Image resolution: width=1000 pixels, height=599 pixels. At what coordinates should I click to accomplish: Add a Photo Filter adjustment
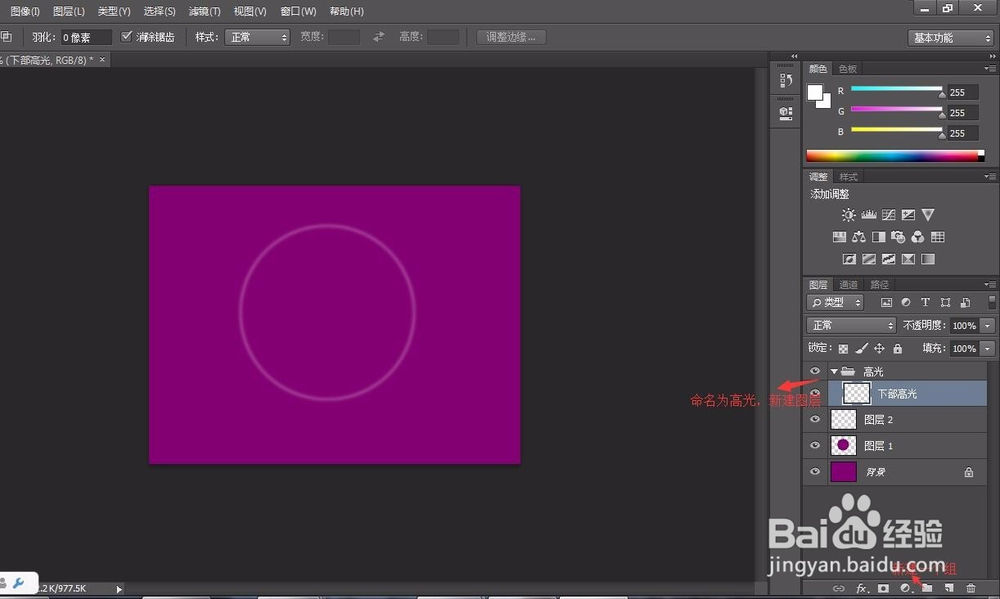coord(898,237)
